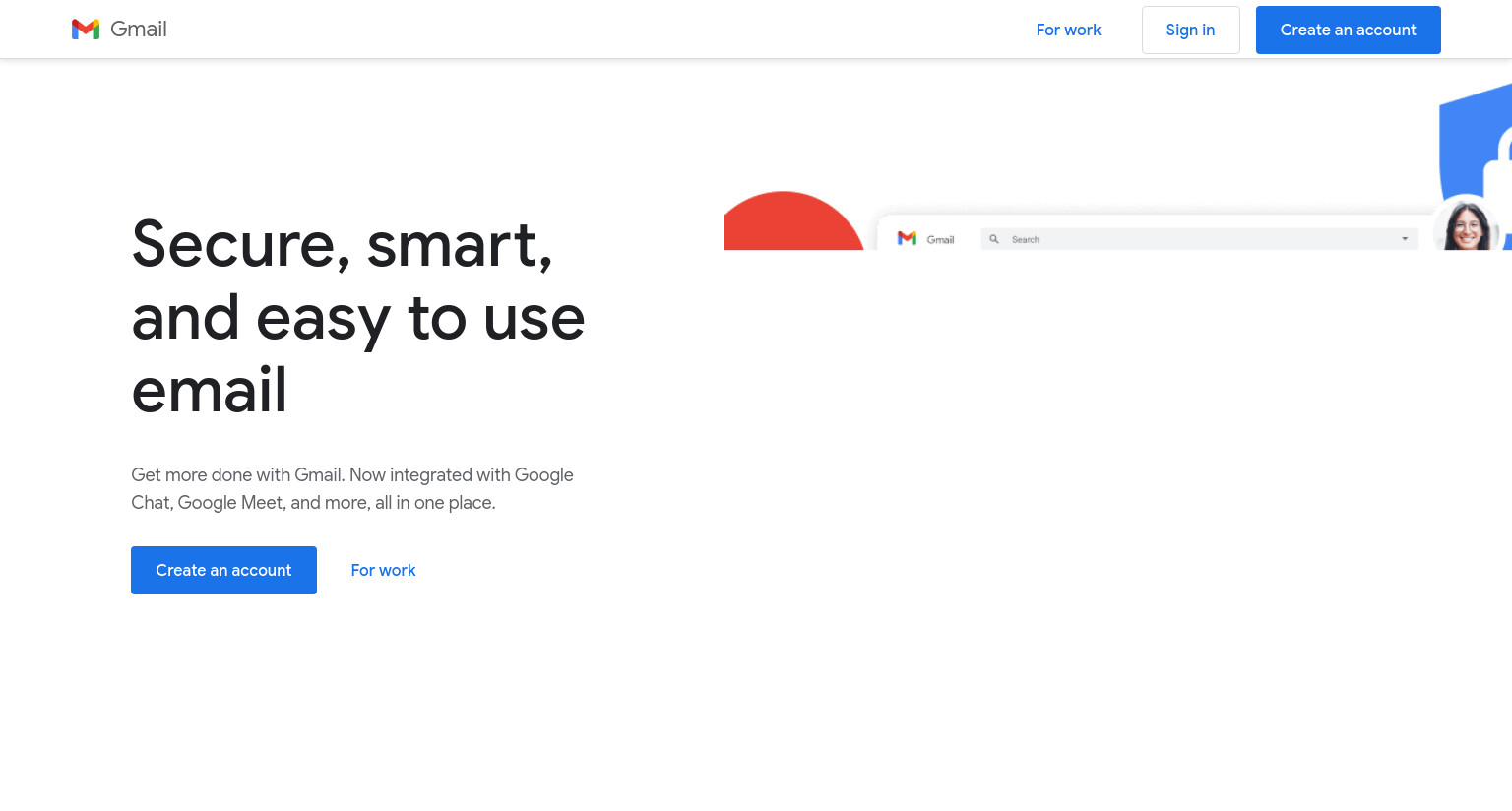Image resolution: width=1512 pixels, height=811 pixels.
Task: Open the For work link in header
Action: (1068, 30)
